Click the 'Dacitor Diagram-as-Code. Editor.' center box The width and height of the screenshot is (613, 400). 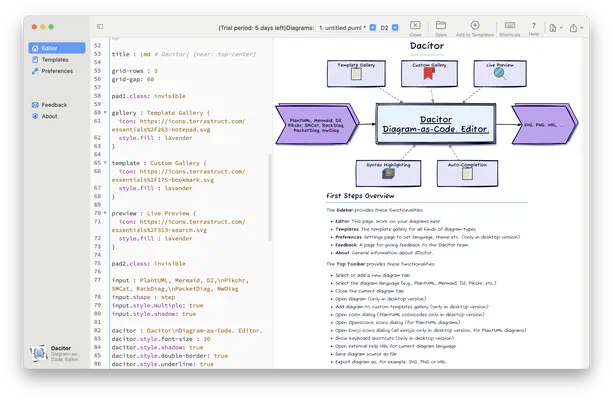coord(436,124)
